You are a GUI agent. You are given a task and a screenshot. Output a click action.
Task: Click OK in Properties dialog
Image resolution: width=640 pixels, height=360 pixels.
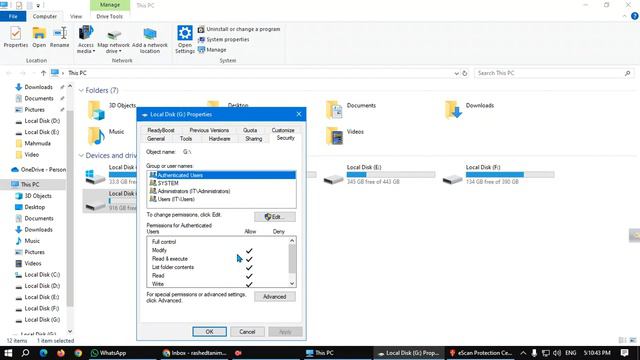209,332
